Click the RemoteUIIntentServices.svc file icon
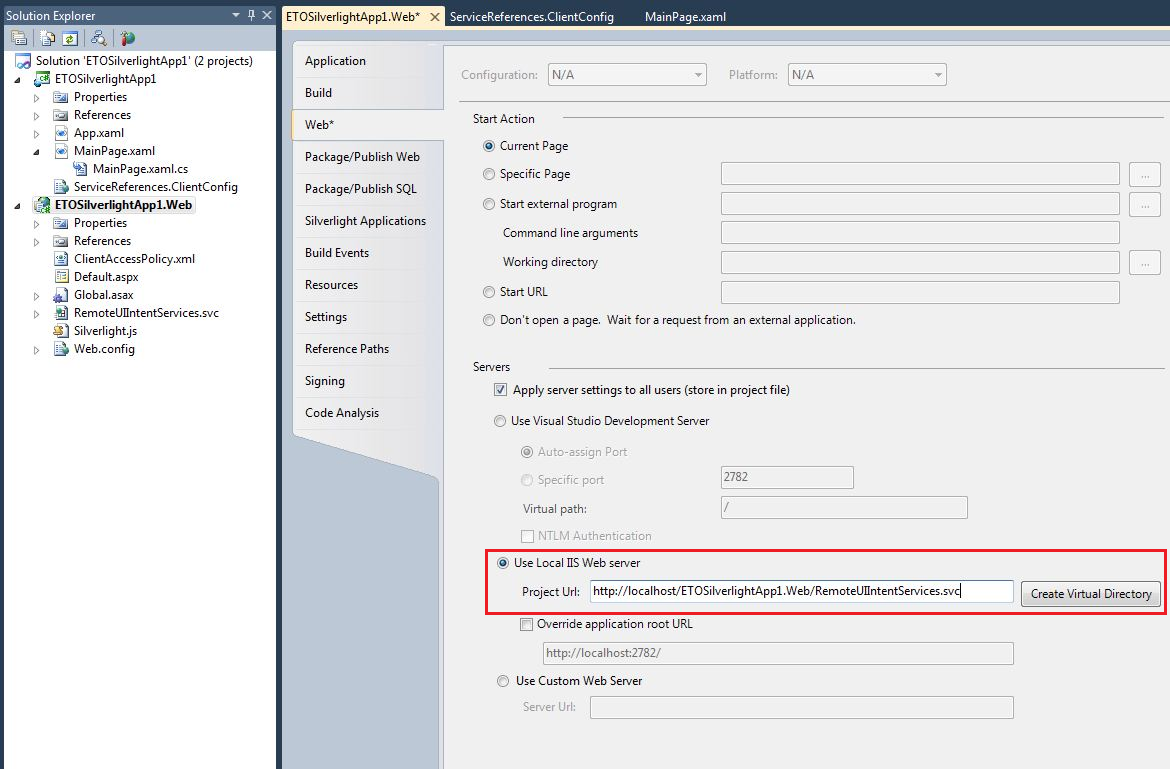 click(61, 313)
